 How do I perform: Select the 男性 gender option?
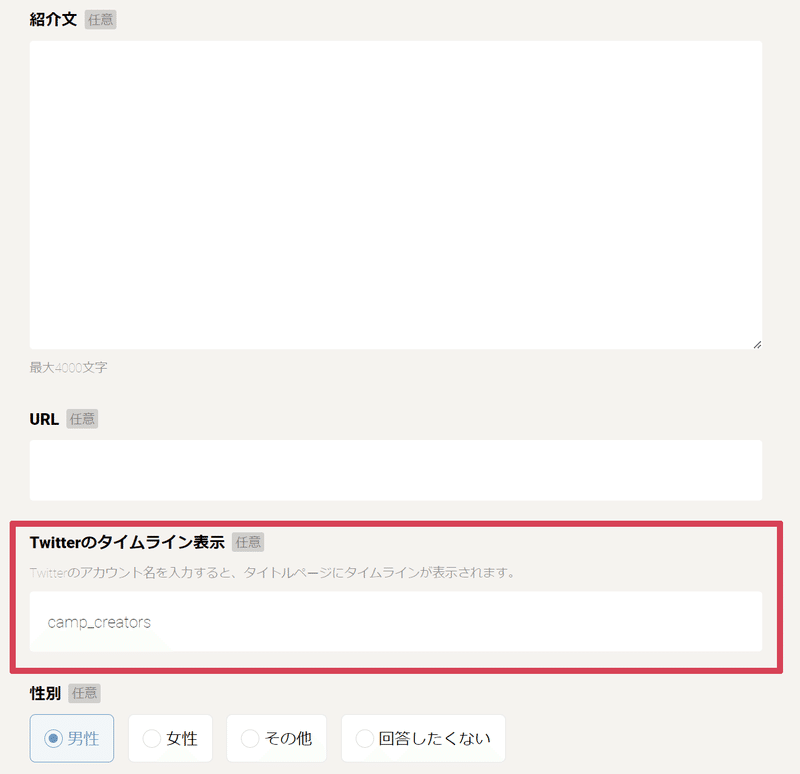(x=72, y=738)
